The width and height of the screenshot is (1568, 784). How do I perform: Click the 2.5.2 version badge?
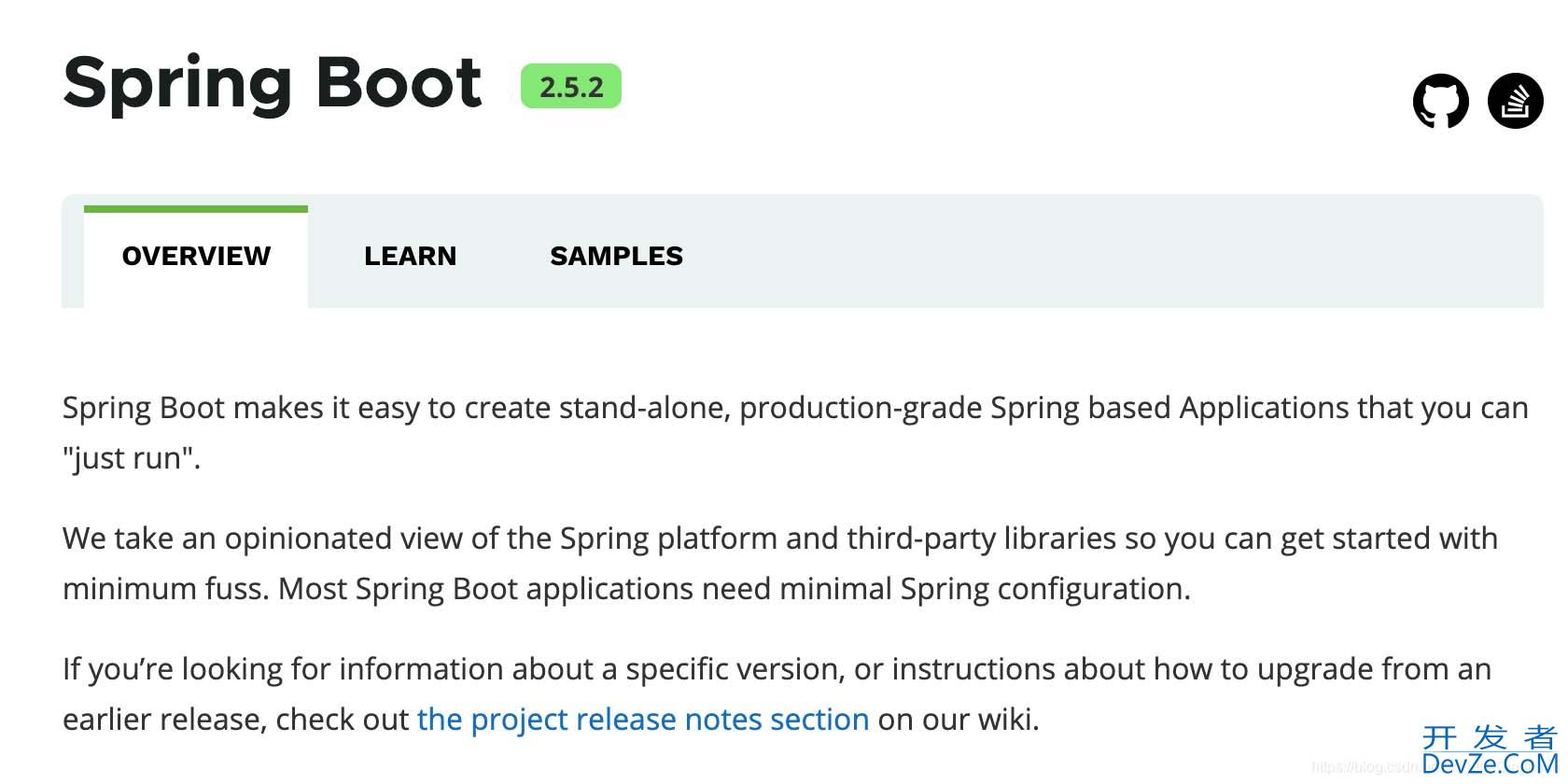click(x=571, y=87)
